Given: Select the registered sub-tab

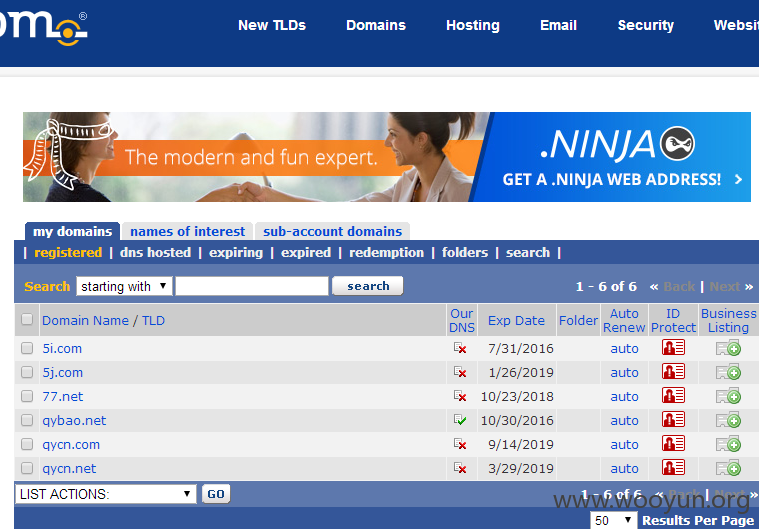Looking at the screenshot, I should point(68,253).
